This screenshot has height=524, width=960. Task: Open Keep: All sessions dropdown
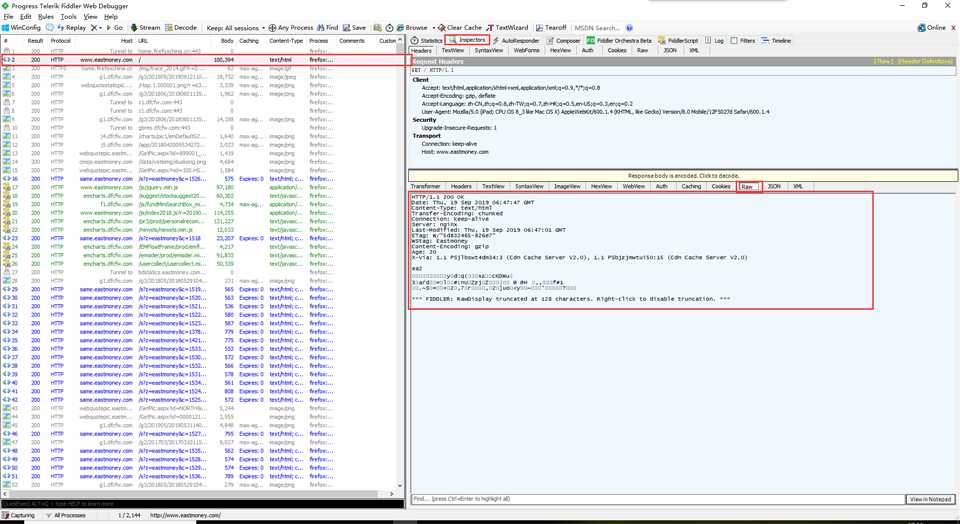click(236, 28)
